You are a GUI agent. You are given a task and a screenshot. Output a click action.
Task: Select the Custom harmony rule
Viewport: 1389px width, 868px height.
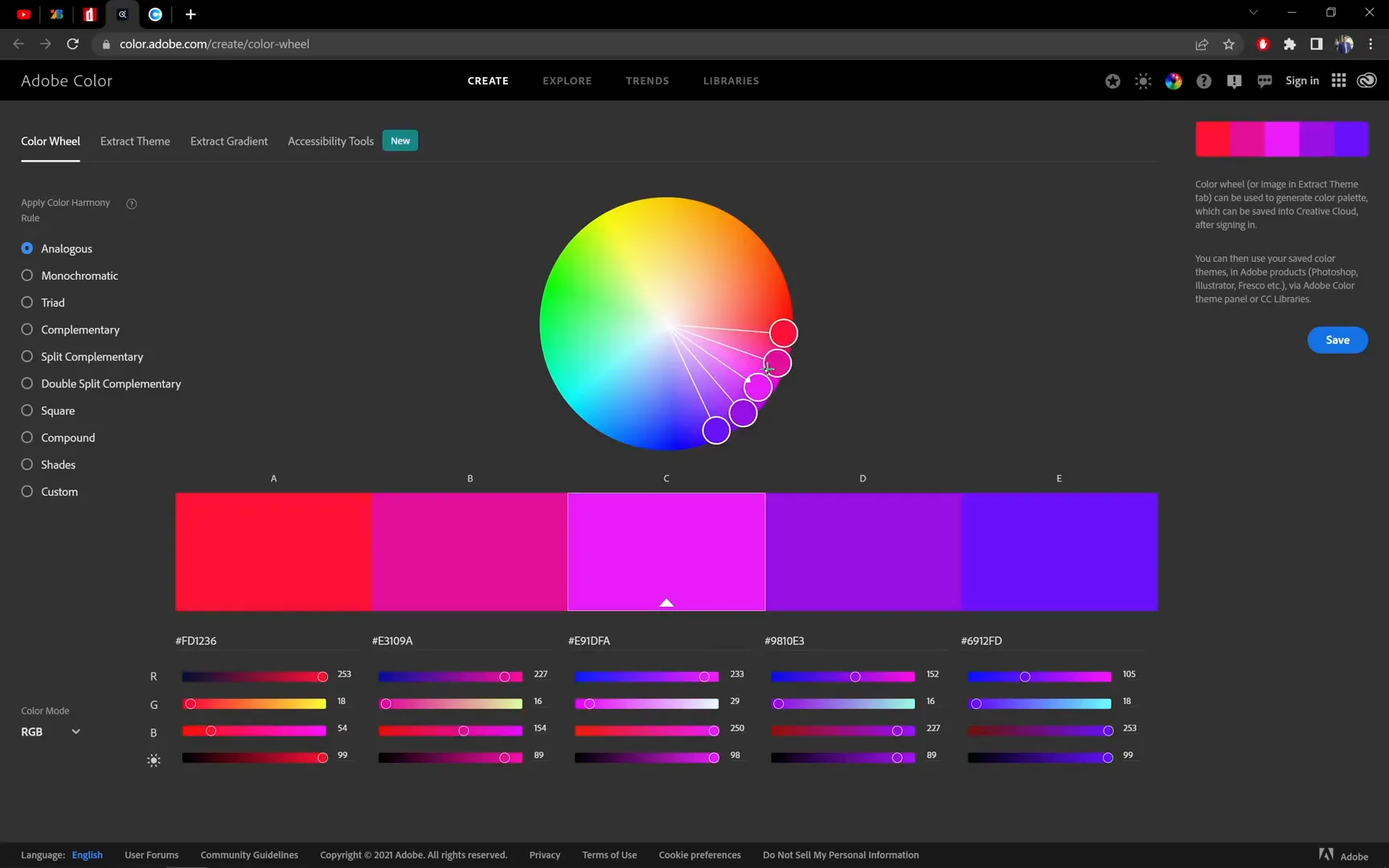tap(50, 492)
